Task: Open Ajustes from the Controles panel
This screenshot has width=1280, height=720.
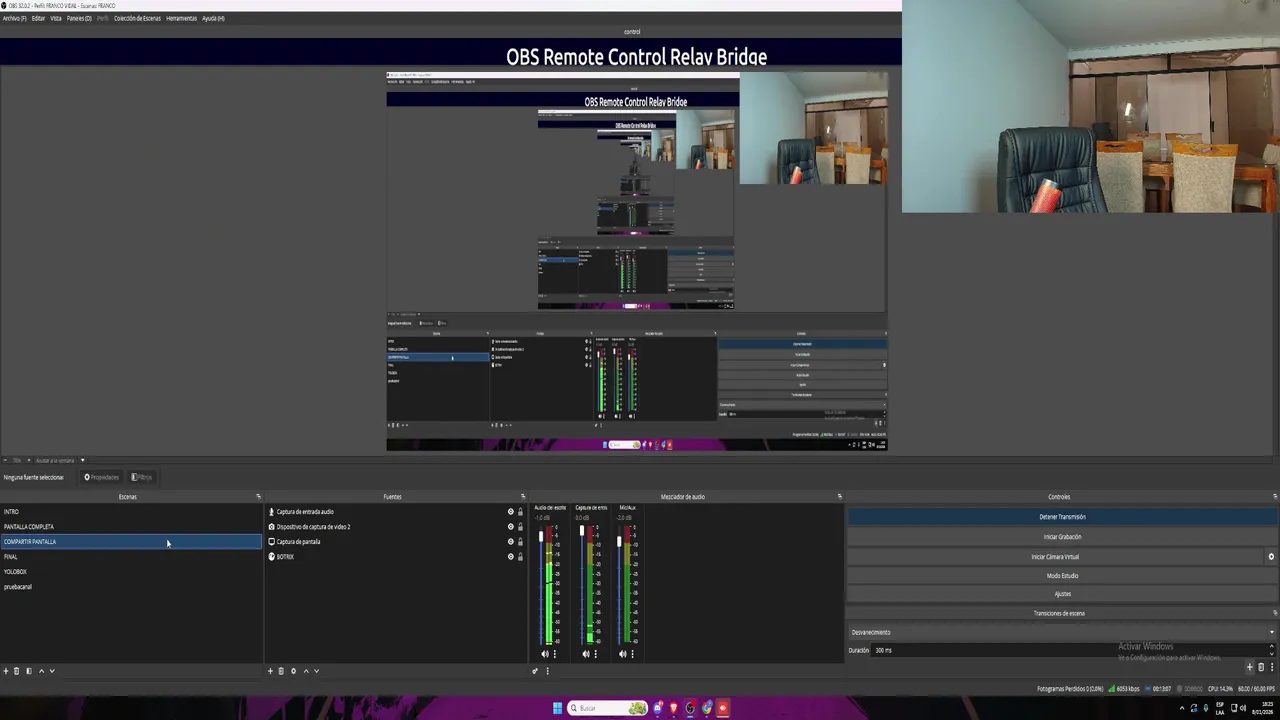Action: [1062, 594]
